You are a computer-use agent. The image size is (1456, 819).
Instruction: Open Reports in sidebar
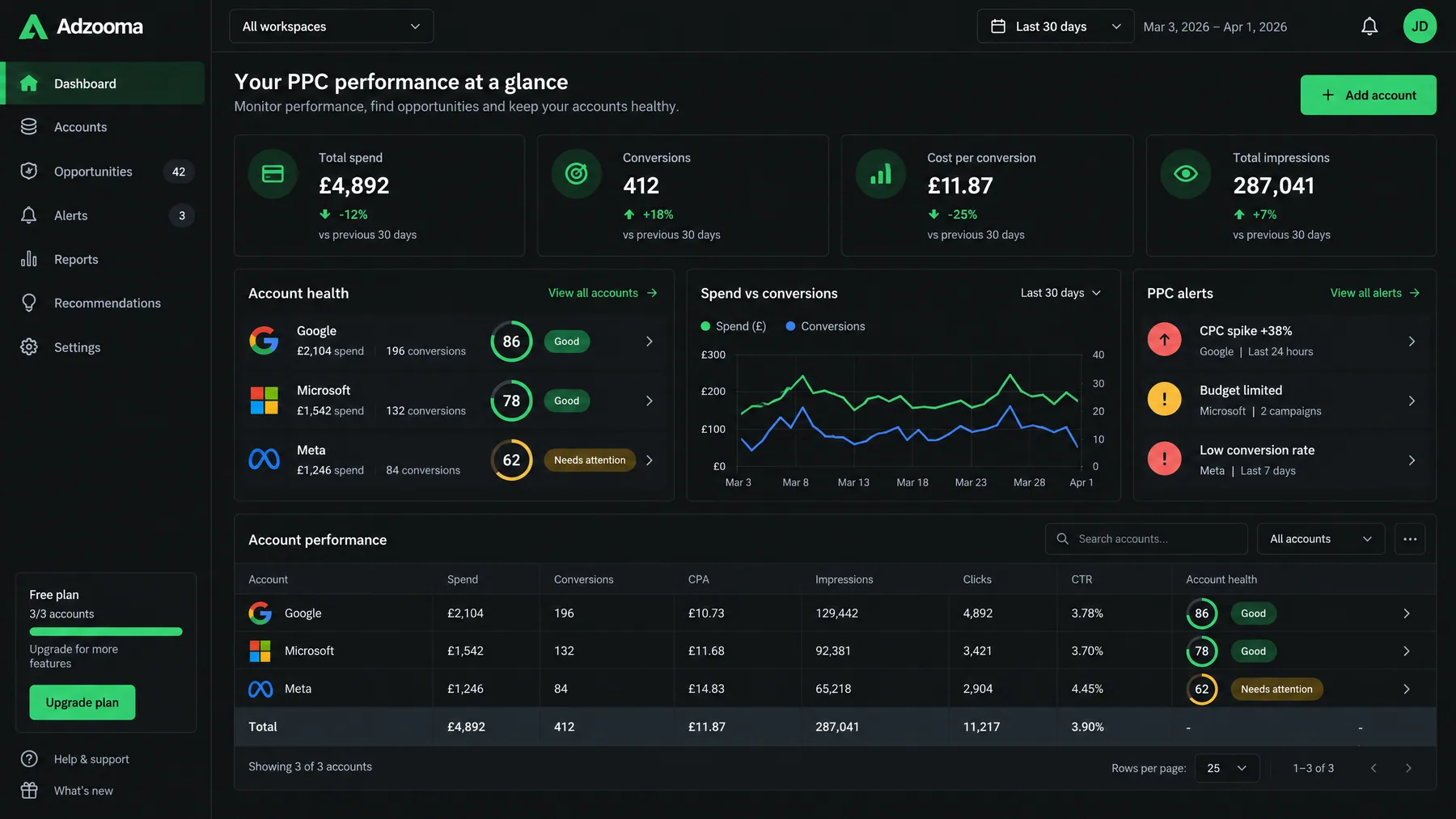coord(102,259)
